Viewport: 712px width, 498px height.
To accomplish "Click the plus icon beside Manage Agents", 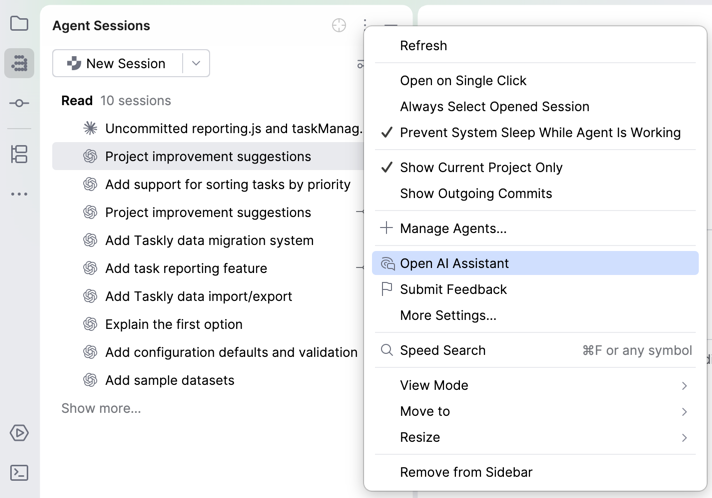I will point(386,228).
